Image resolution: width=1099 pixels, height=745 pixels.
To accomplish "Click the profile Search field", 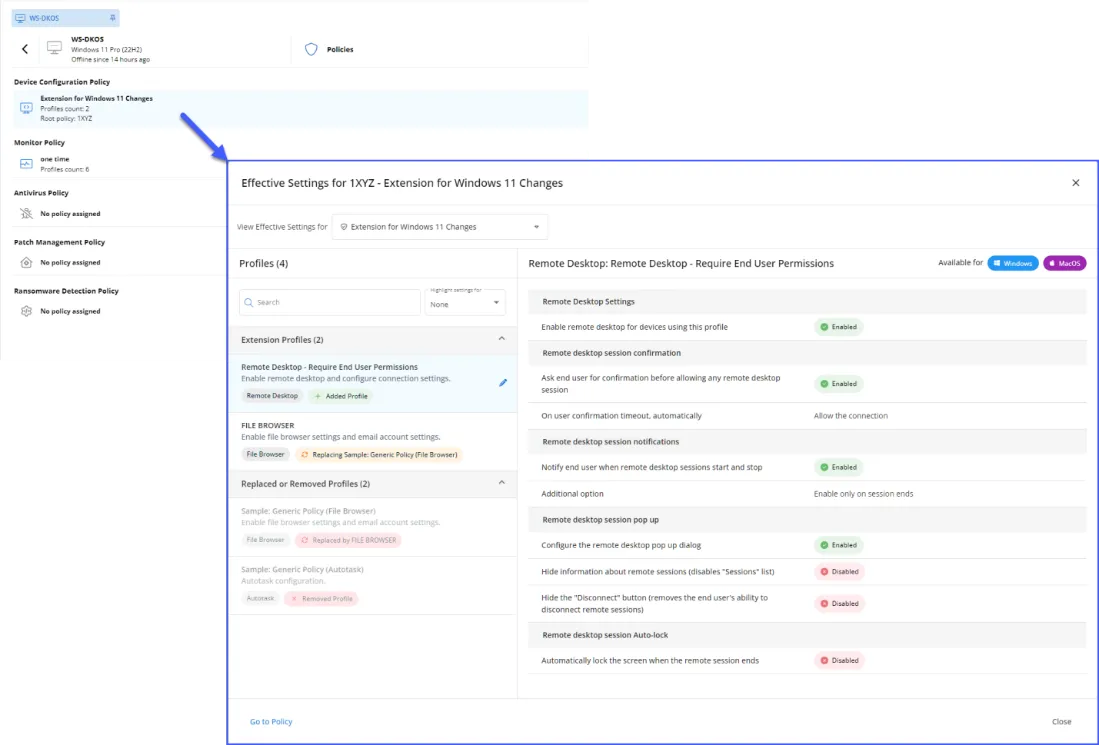I will pyautogui.click(x=330, y=302).
